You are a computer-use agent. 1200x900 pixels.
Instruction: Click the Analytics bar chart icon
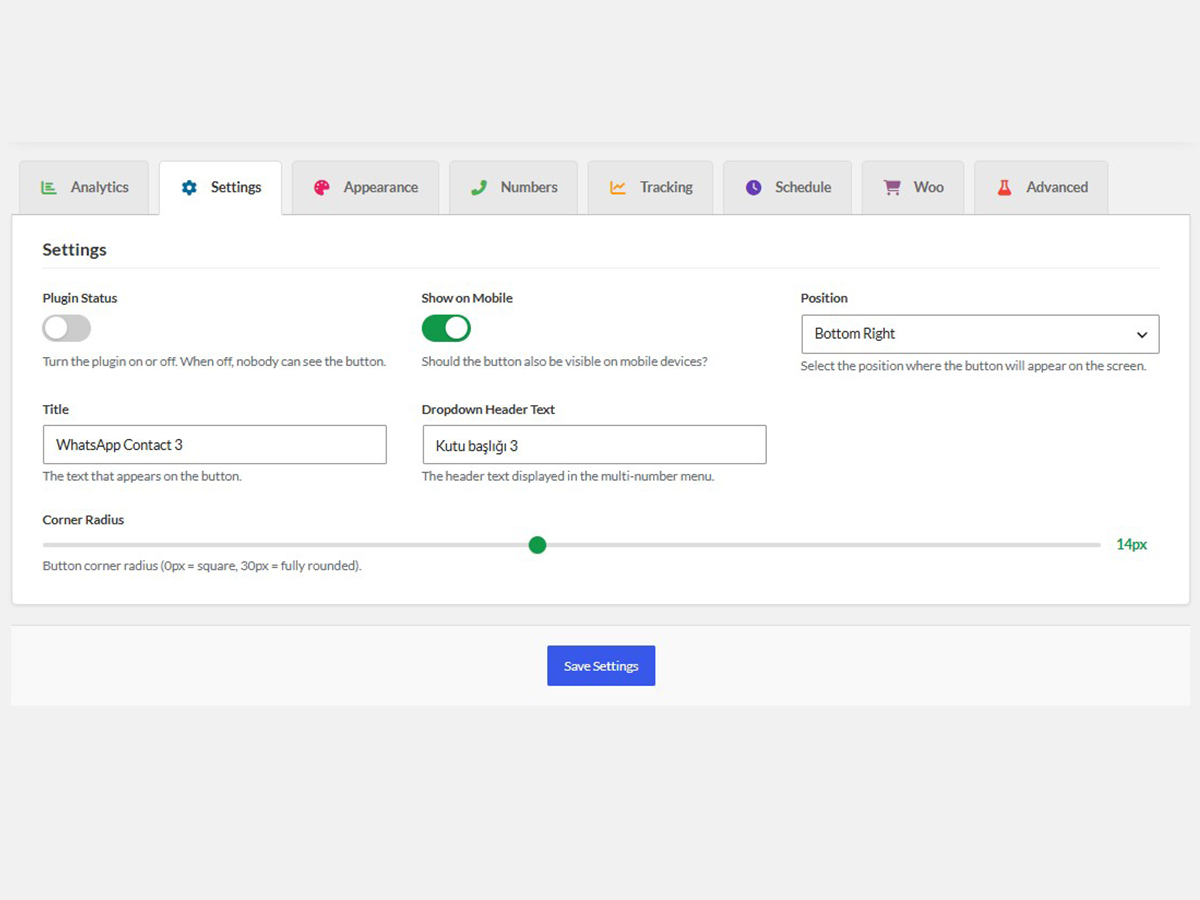[48, 187]
